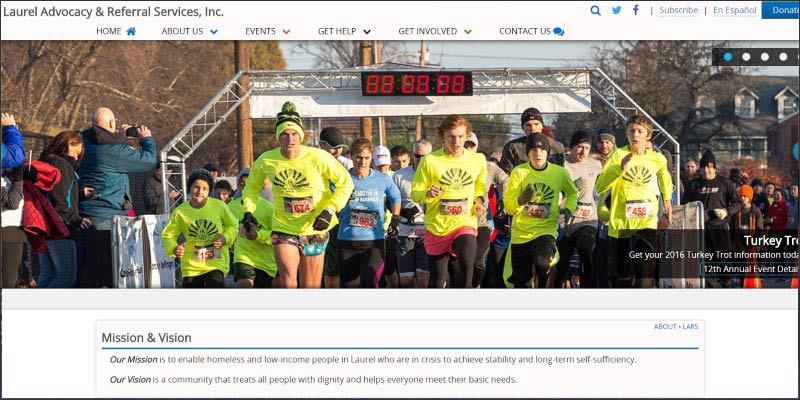Expand the About Us dropdown arrow
The image size is (800, 400).
coord(214,32)
